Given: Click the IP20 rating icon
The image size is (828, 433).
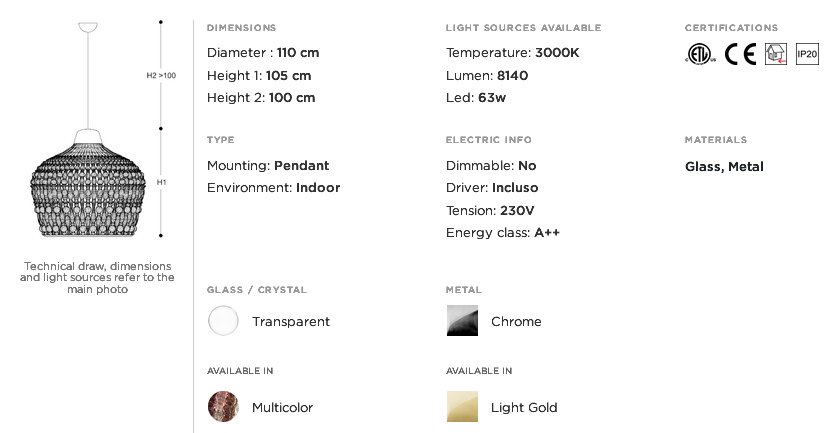Looking at the screenshot, I should 807,54.
